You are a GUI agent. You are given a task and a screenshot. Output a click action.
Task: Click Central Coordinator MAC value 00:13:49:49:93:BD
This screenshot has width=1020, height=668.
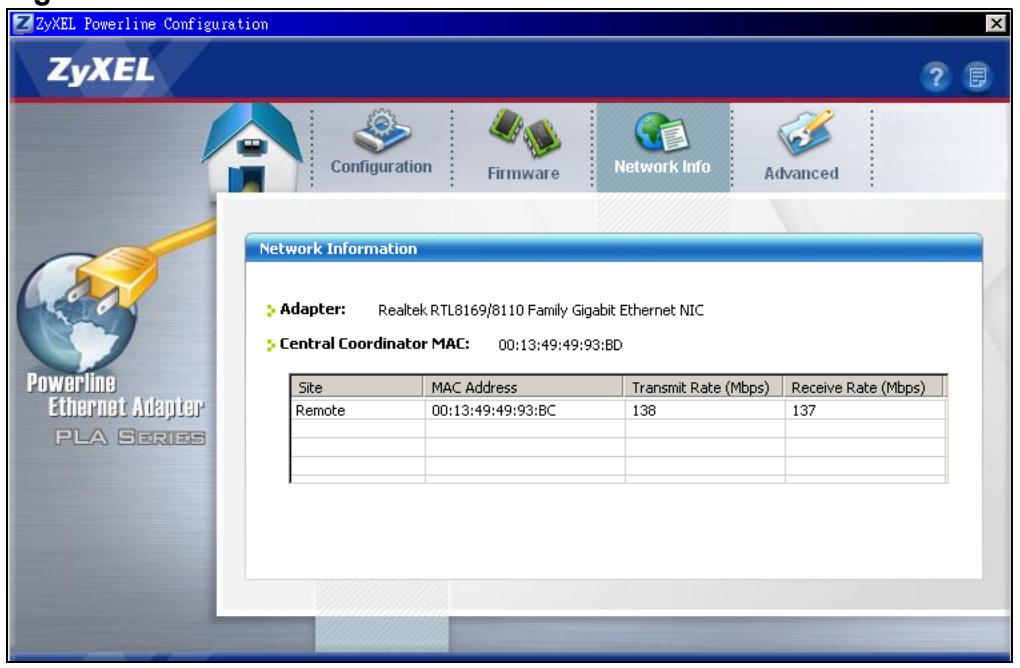click(560, 345)
